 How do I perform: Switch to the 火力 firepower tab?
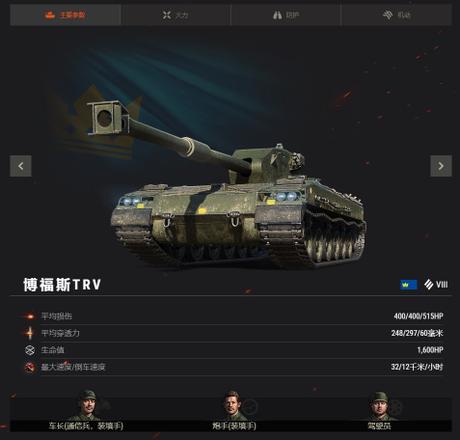point(176,15)
